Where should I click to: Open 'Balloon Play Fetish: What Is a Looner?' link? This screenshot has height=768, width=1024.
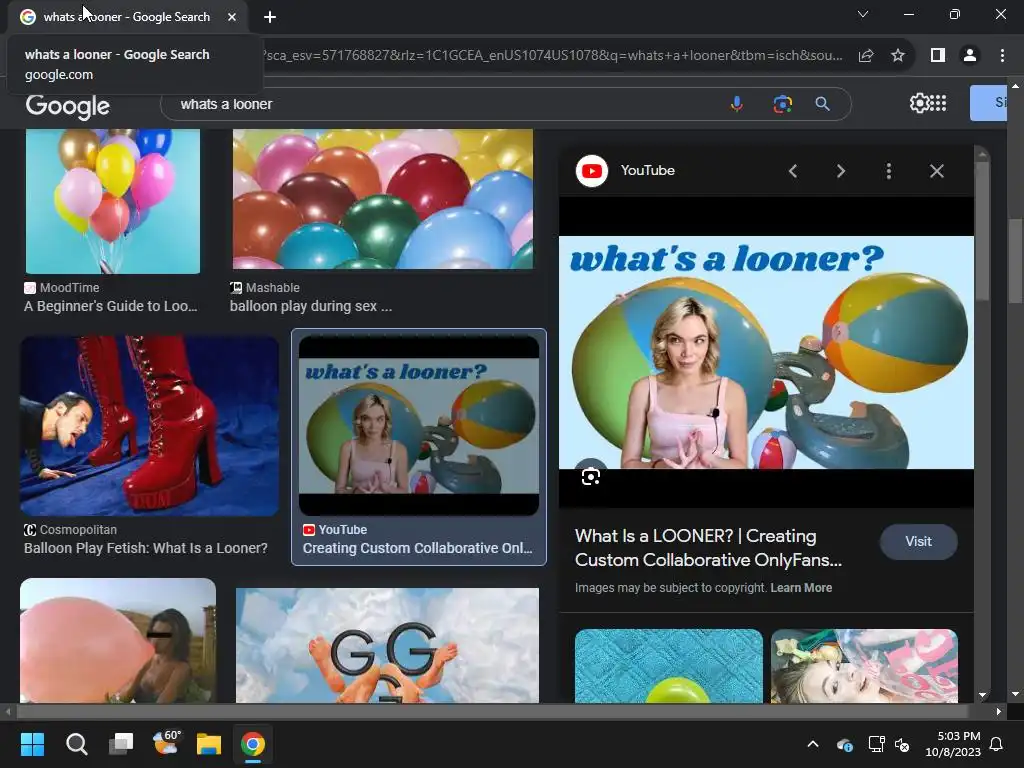click(x=146, y=549)
